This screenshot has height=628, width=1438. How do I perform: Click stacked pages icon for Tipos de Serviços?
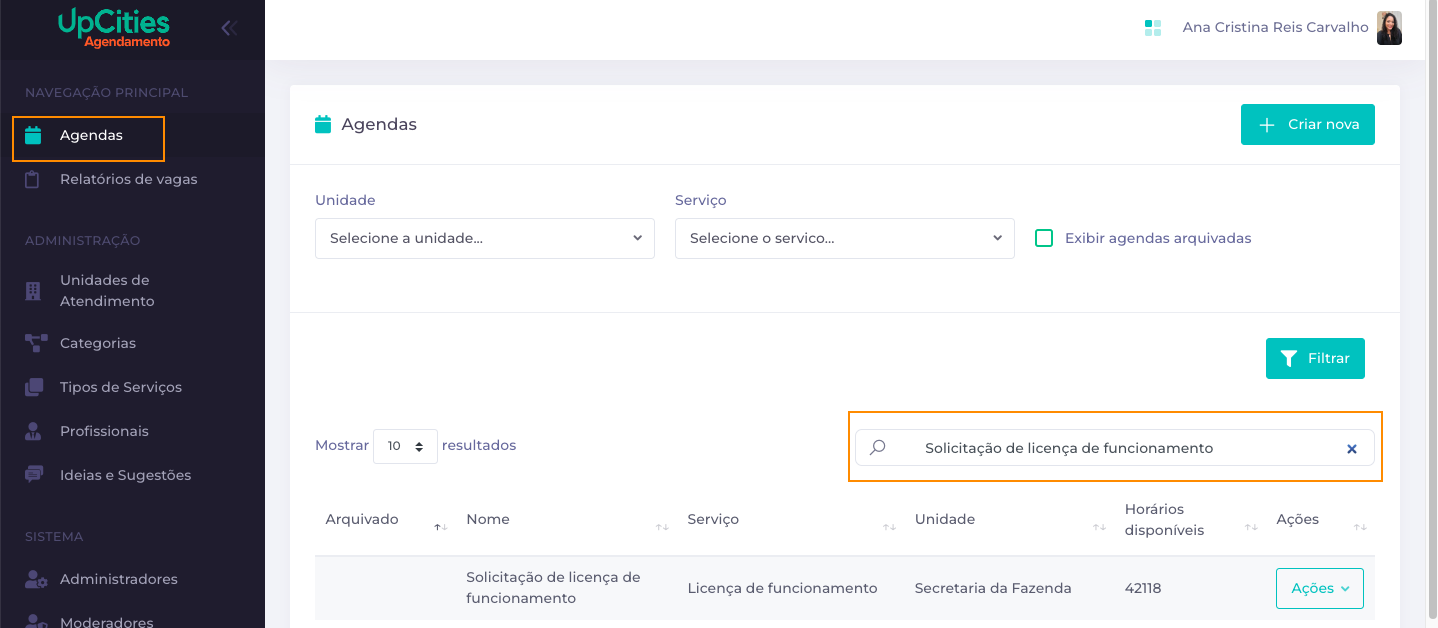(x=34, y=387)
